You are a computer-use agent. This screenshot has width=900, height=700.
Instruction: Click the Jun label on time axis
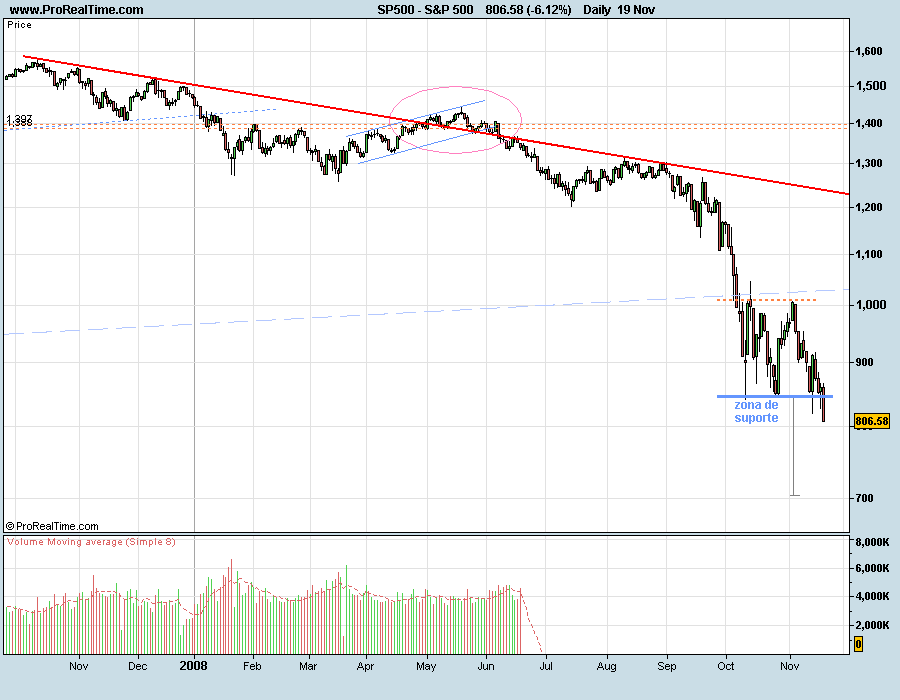[486, 666]
